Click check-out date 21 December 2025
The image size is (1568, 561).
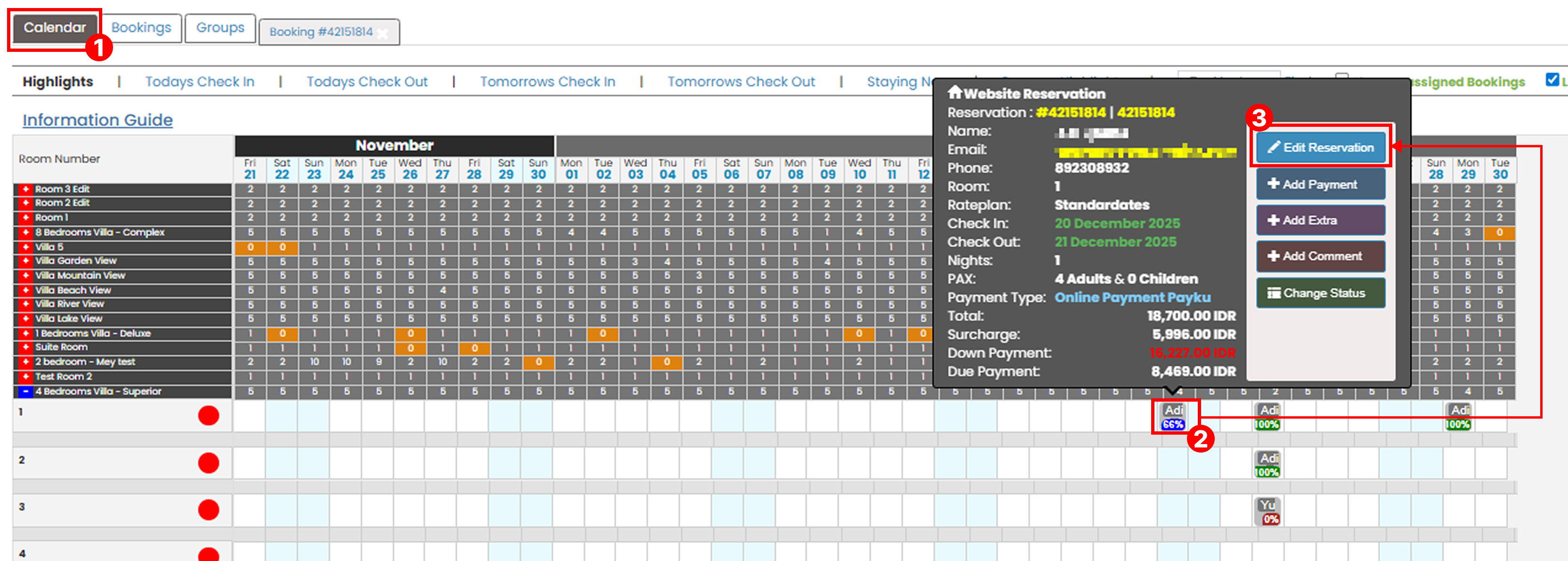coord(1115,242)
